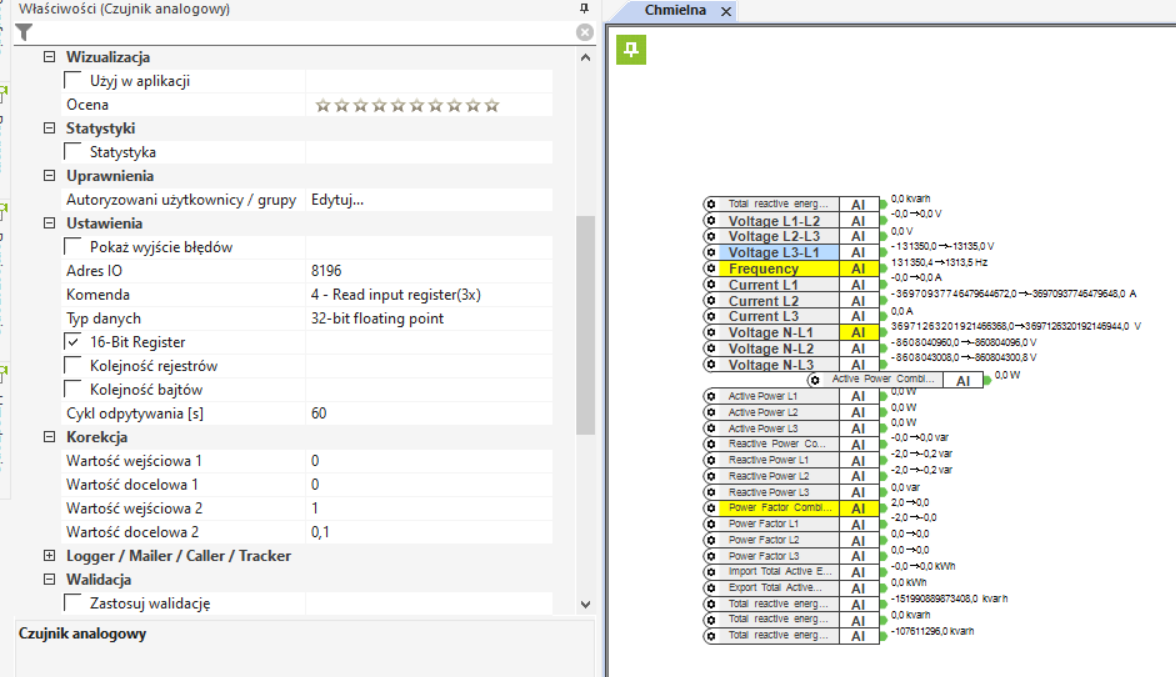Viewport: 1176px width, 677px height.
Task: Click the gear icon of Voltage L1-L2 block
Action: click(x=711, y=220)
